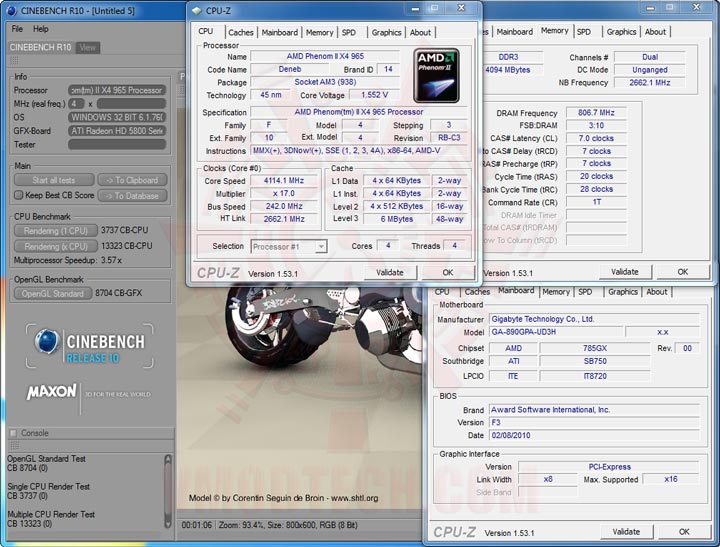Click the Processor info field in Cinebench
This screenshot has width=720, height=547.
coord(117,90)
